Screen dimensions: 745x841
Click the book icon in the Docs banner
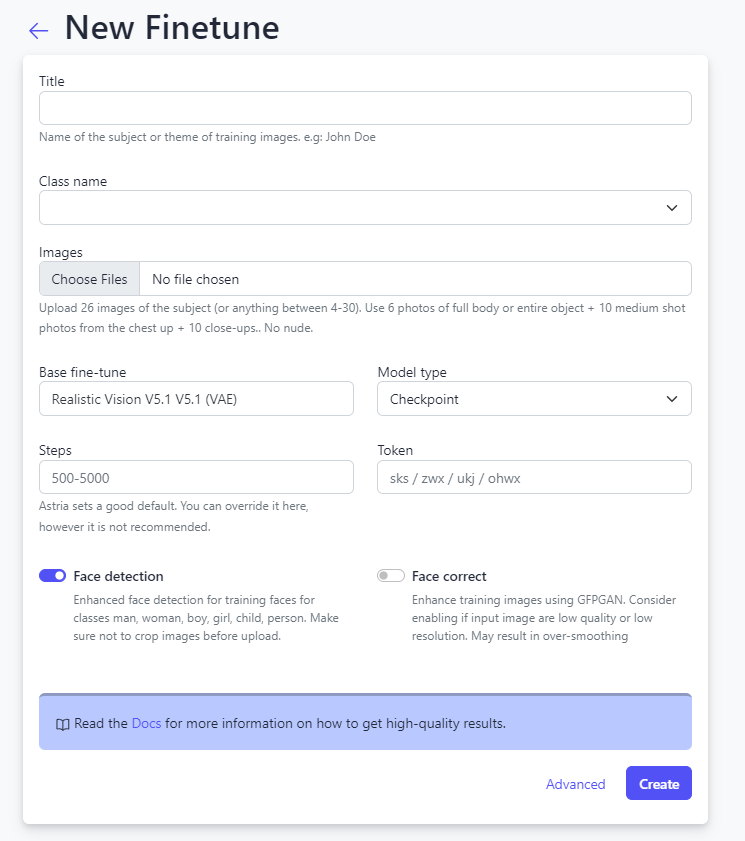(62, 724)
